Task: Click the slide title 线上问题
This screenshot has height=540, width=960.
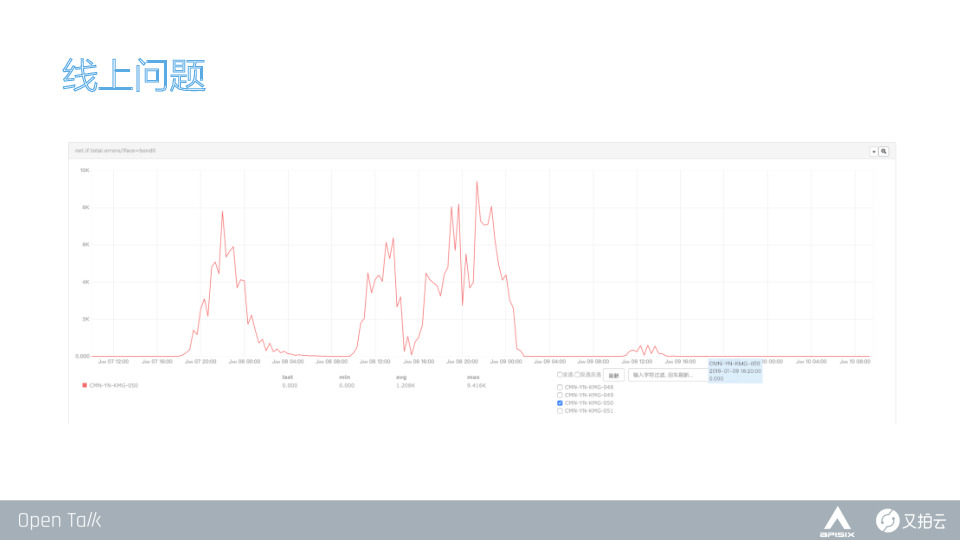Action: [x=133, y=75]
